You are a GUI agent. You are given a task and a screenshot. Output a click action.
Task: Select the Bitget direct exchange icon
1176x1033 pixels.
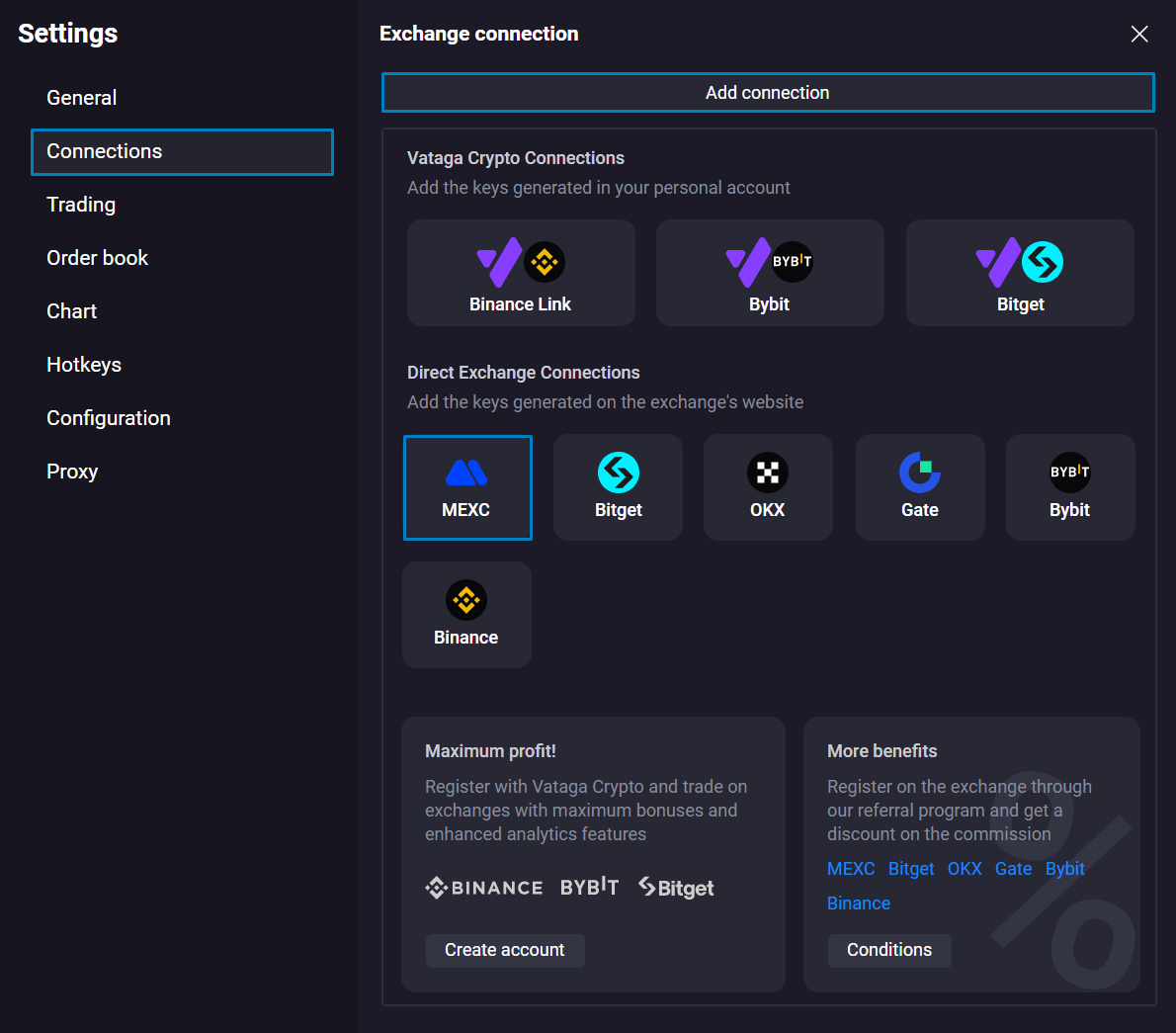pos(618,486)
